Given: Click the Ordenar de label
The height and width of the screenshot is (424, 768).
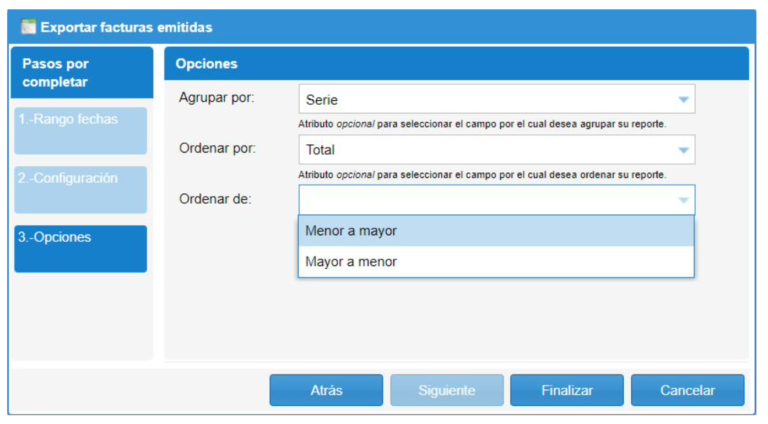Looking at the screenshot, I should coord(215,198).
